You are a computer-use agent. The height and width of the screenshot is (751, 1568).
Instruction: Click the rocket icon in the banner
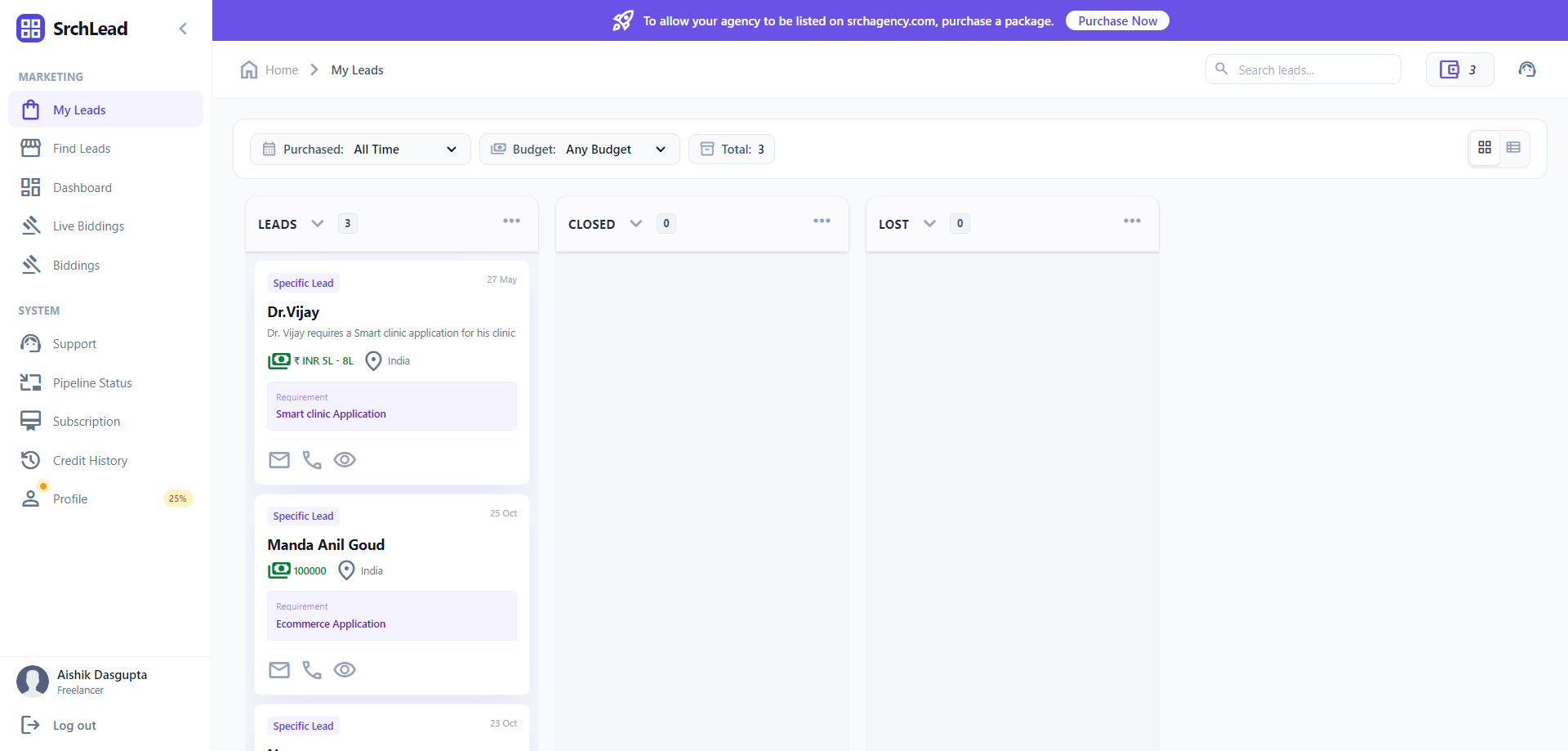[623, 20]
